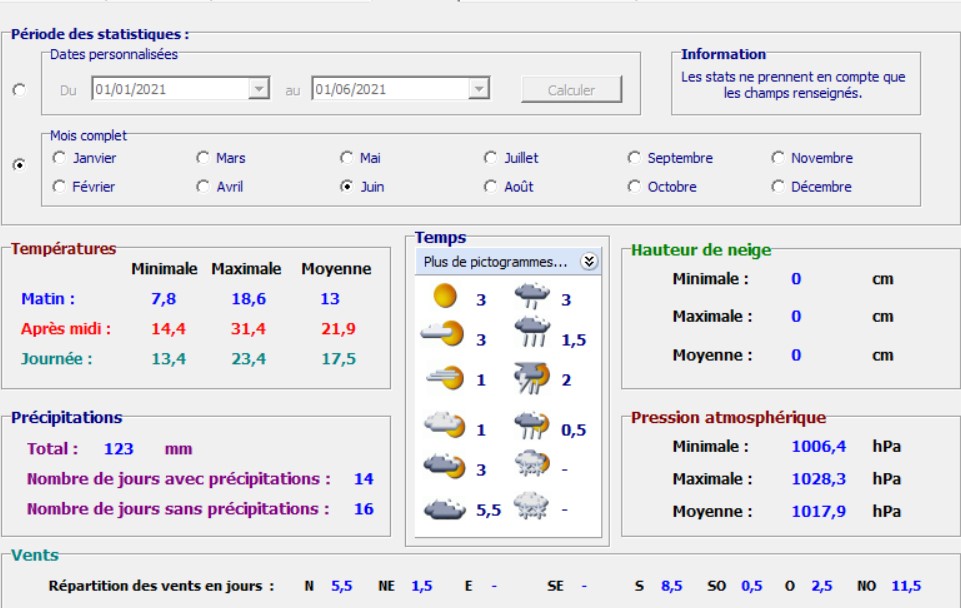Click the light rain cloud pictogram
The height and width of the screenshot is (608, 961).
(532, 296)
